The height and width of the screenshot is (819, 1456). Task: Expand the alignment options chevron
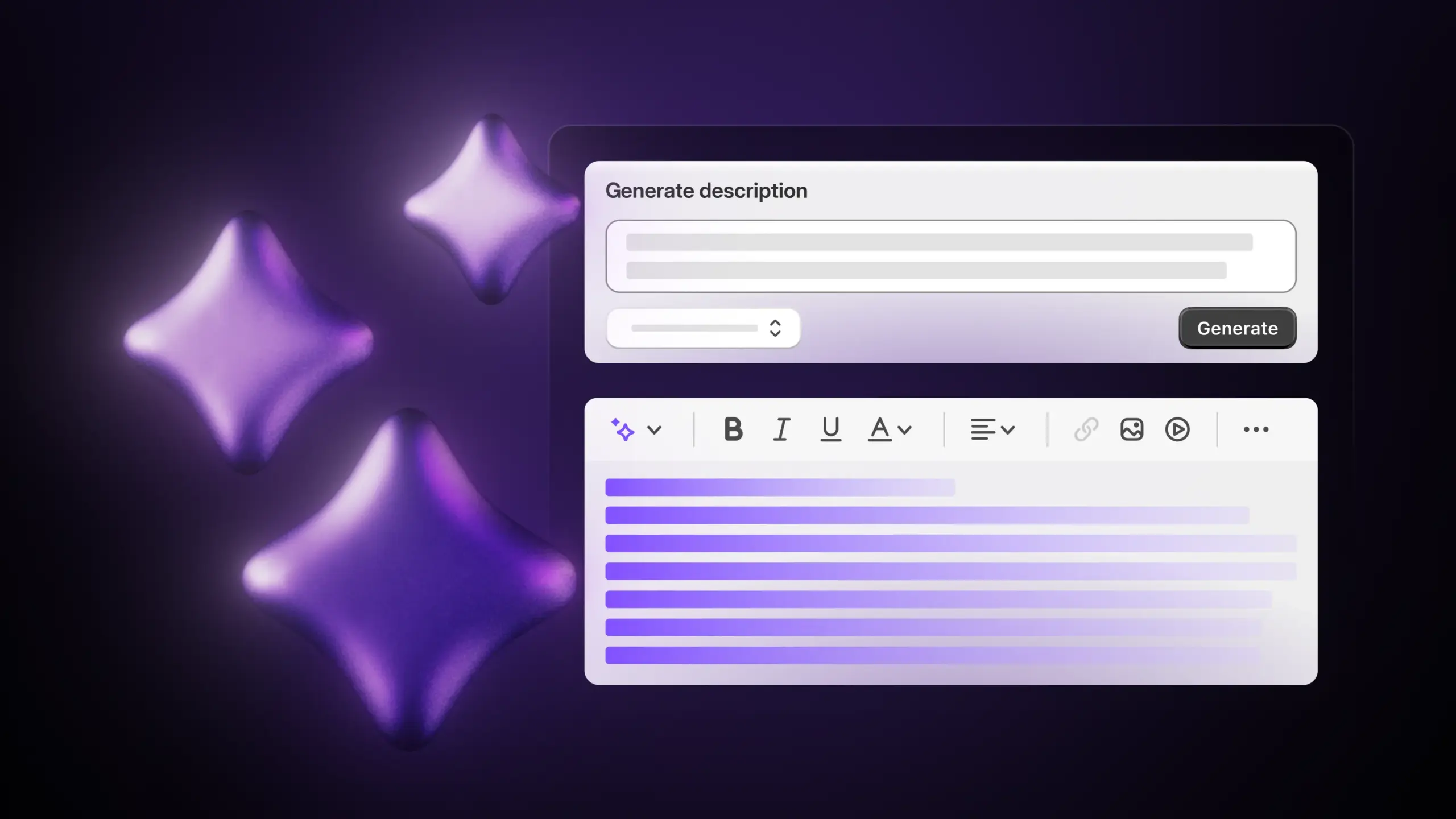point(1008,430)
